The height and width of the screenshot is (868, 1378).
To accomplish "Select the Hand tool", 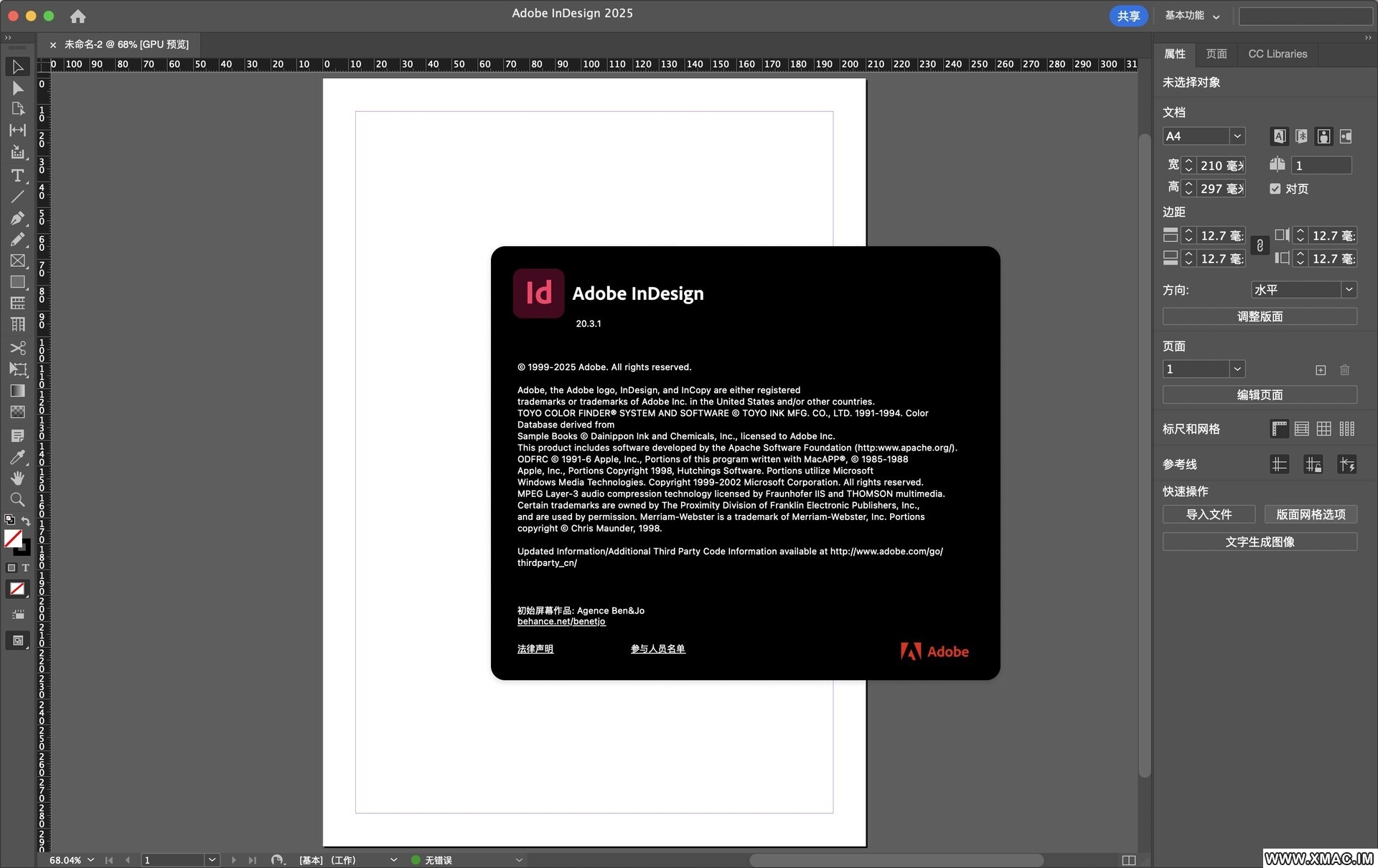I will click(18, 478).
